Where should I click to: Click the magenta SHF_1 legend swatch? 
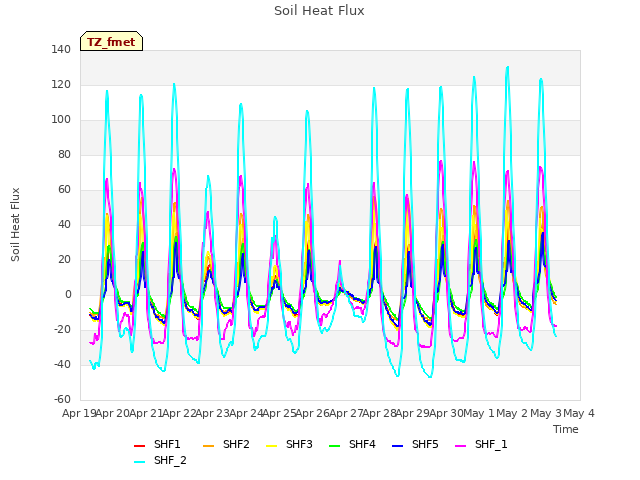pyautogui.click(x=460, y=445)
